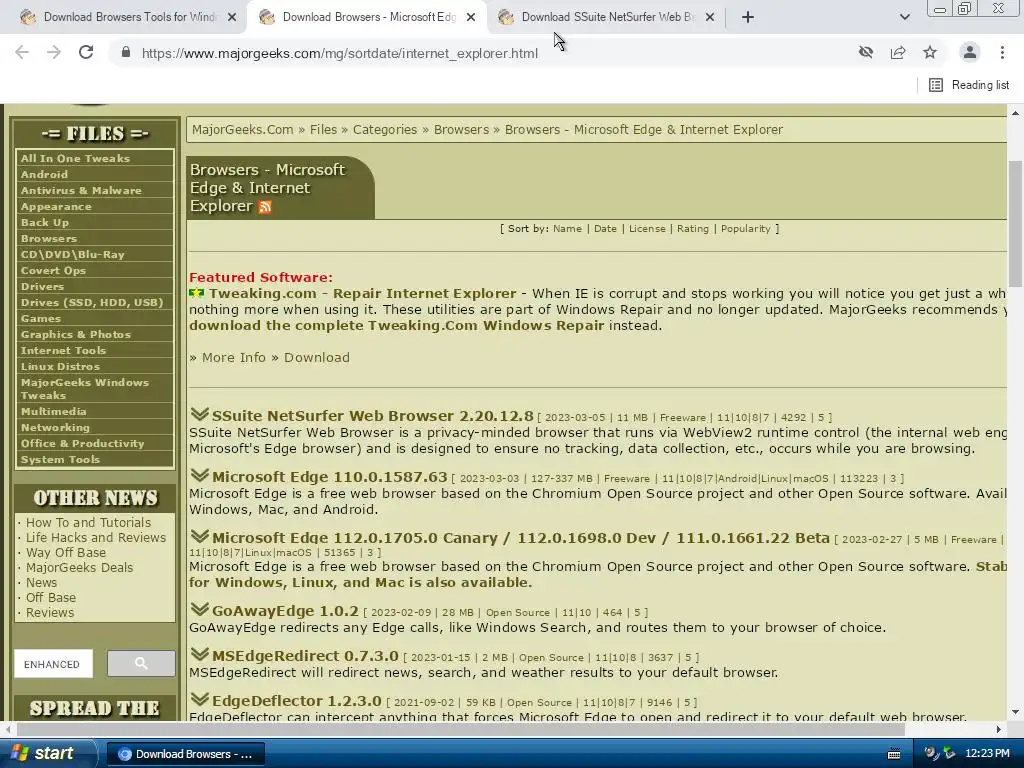1024x768 pixels.
Task: Click the magnifier search button
Action: 141,664
